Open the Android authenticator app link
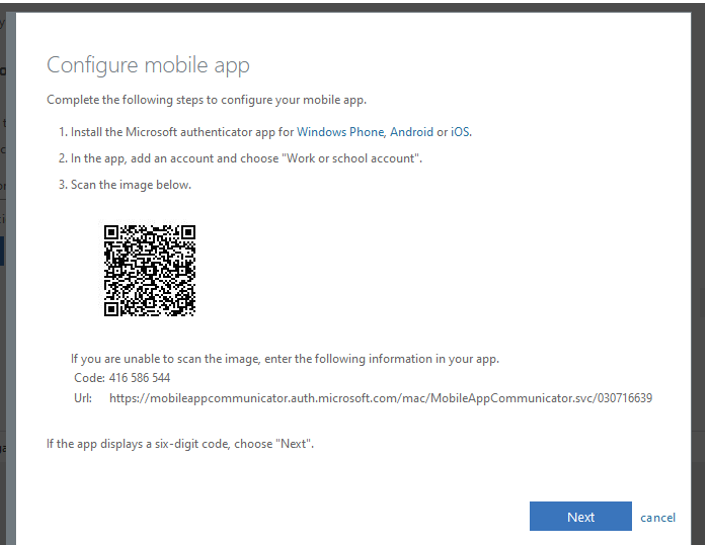Screen dimensions: 706x550 (x=412, y=132)
